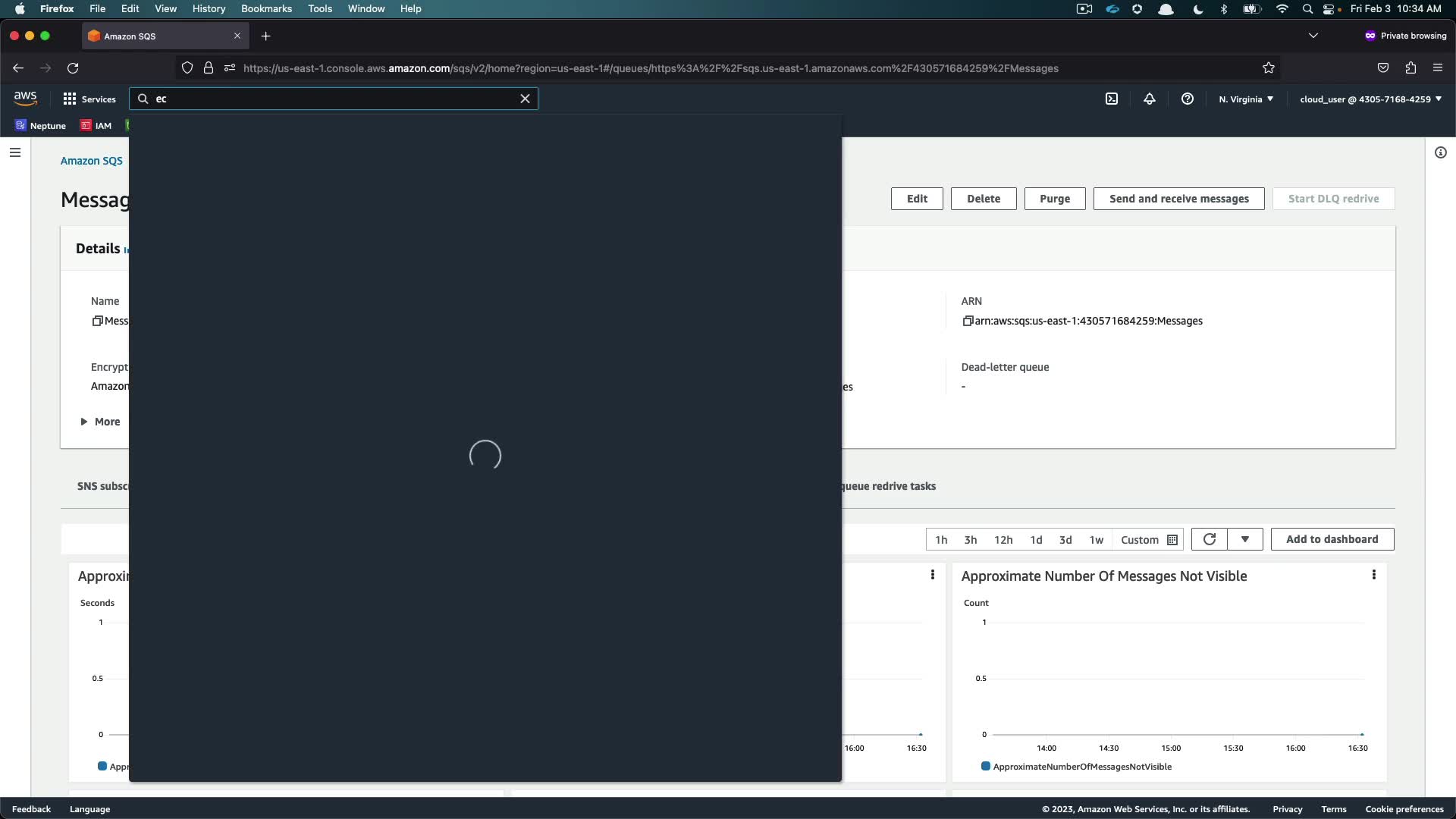The height and width of the screenshot is (819, 1456).
Task: Select the 1w time range
Action: [1096, 540]
